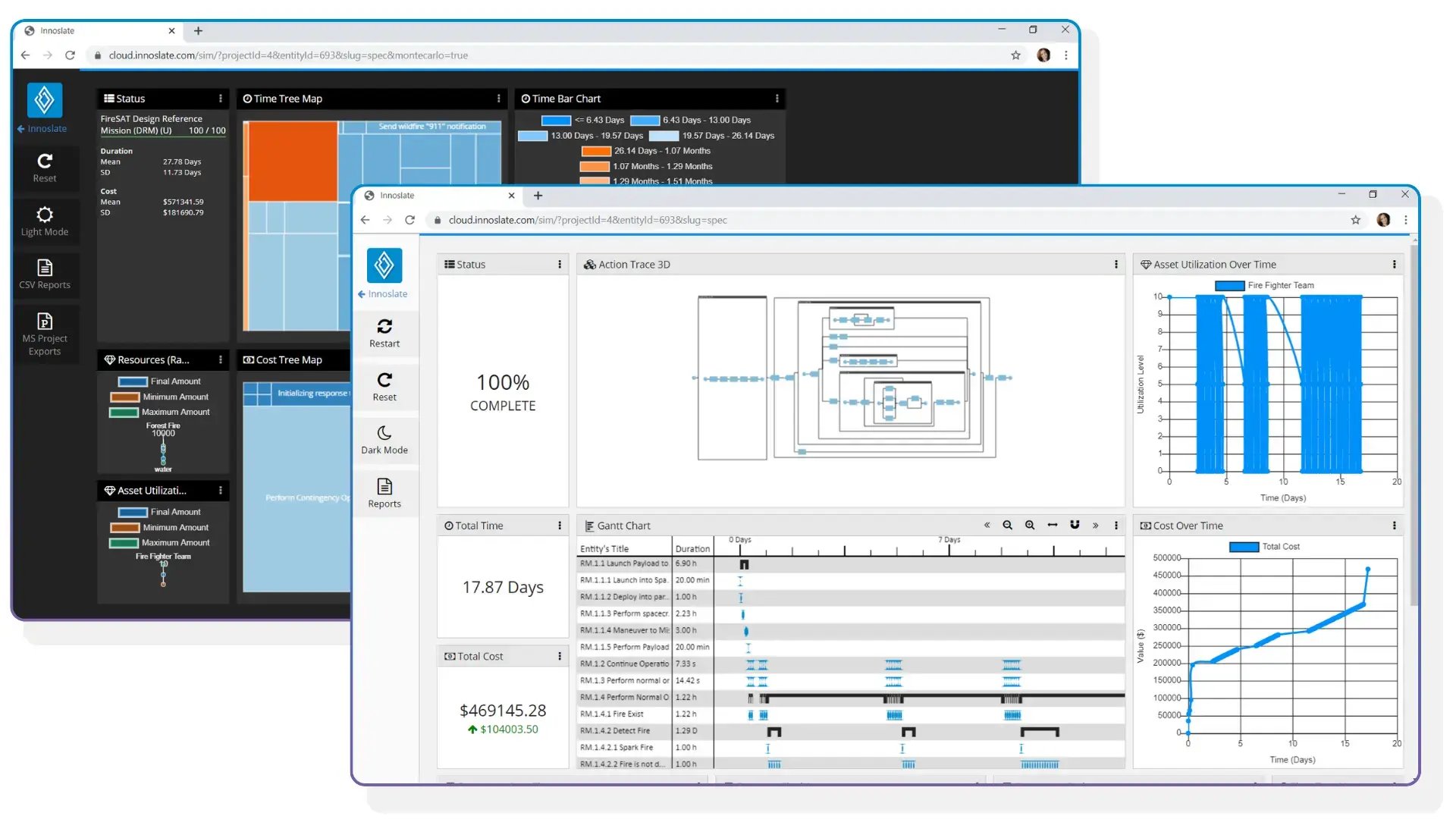The image size is (1456, 819).
Task: Toggle Total Cost legend in Cost Over Time
Action: click(x=1264, y=547)
